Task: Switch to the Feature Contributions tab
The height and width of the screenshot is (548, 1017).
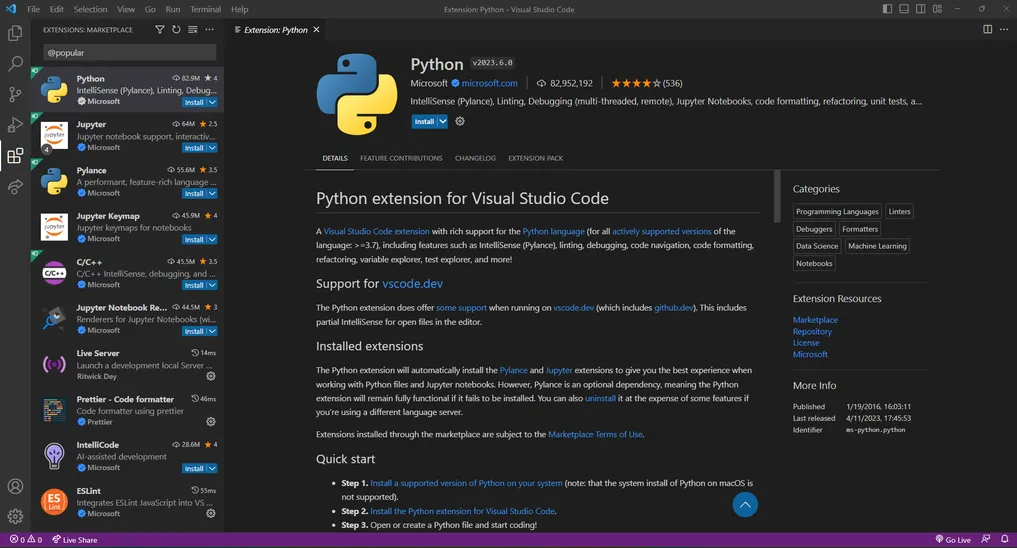Action: click(x=401, y=158)
